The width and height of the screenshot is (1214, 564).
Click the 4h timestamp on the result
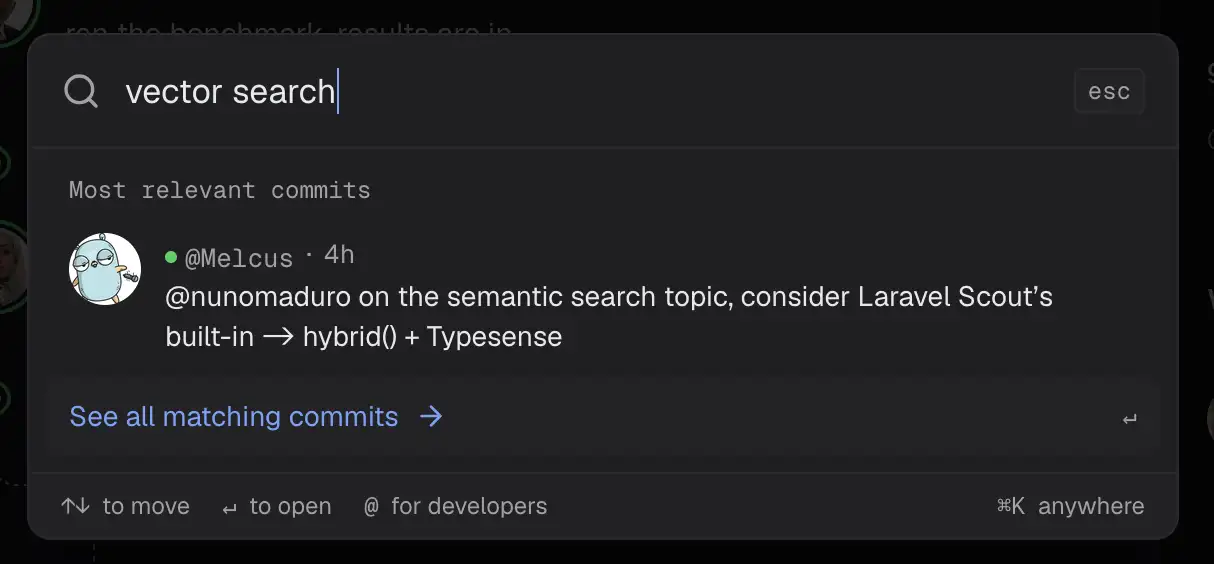tap(339, 255)
